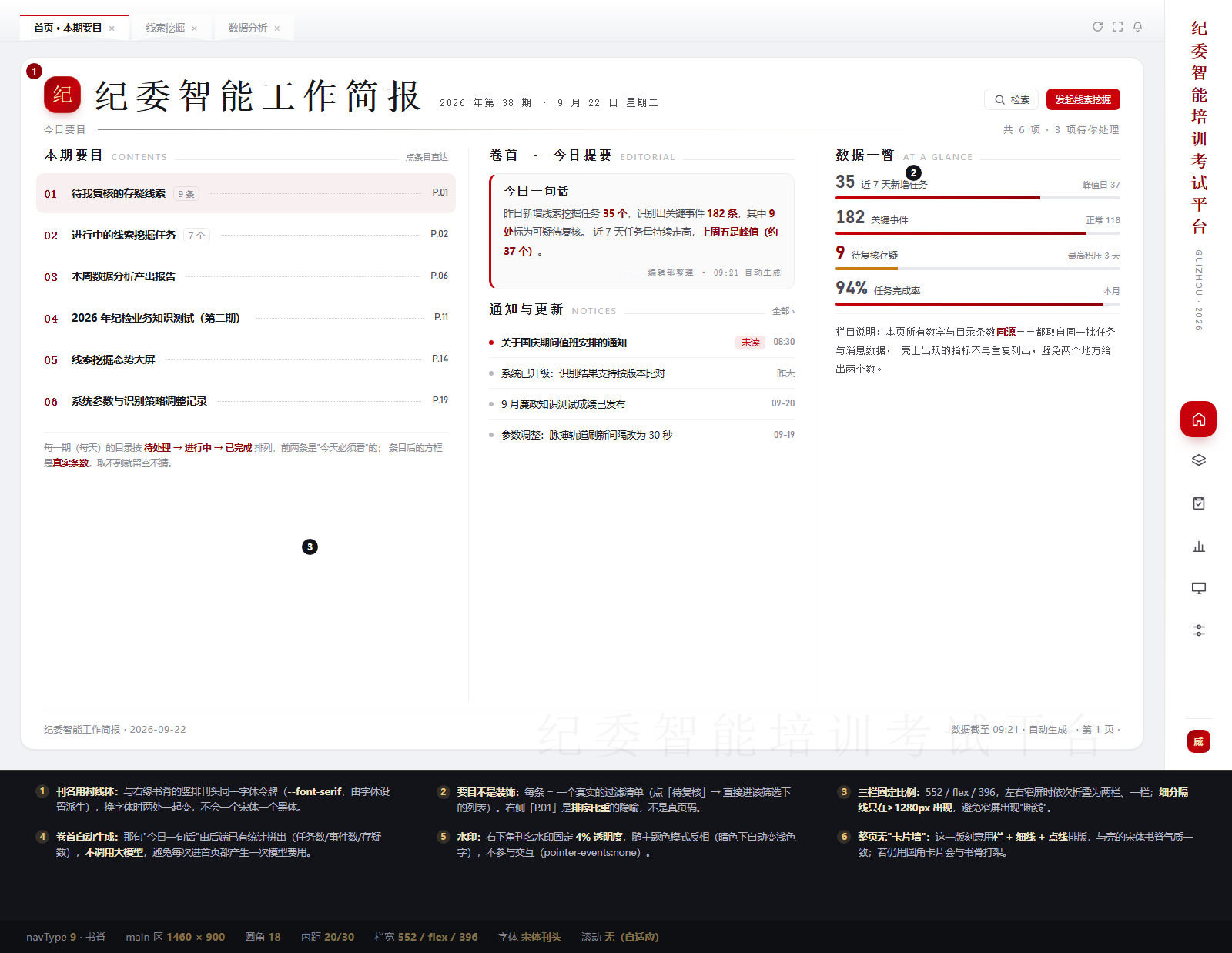
Task: Open notice 系统已升级 识别结果支持按版本比对
Action: click(x=641, y=373)
